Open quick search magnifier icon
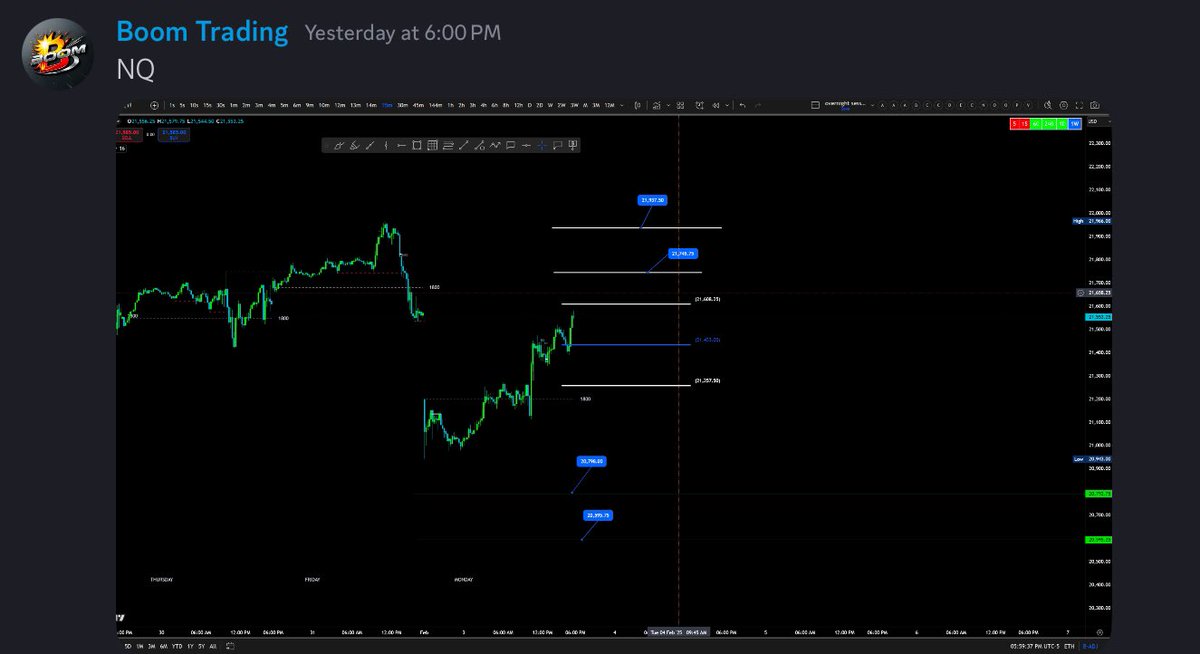Viewport: 1200px width, 654px height. pos(1047,104)
